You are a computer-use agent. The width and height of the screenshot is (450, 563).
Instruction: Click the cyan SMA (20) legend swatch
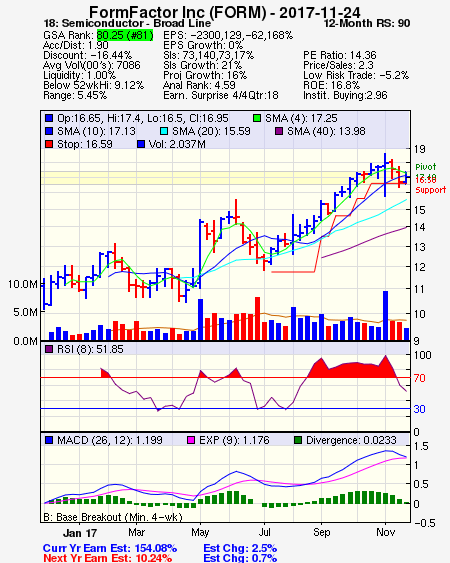163,131
